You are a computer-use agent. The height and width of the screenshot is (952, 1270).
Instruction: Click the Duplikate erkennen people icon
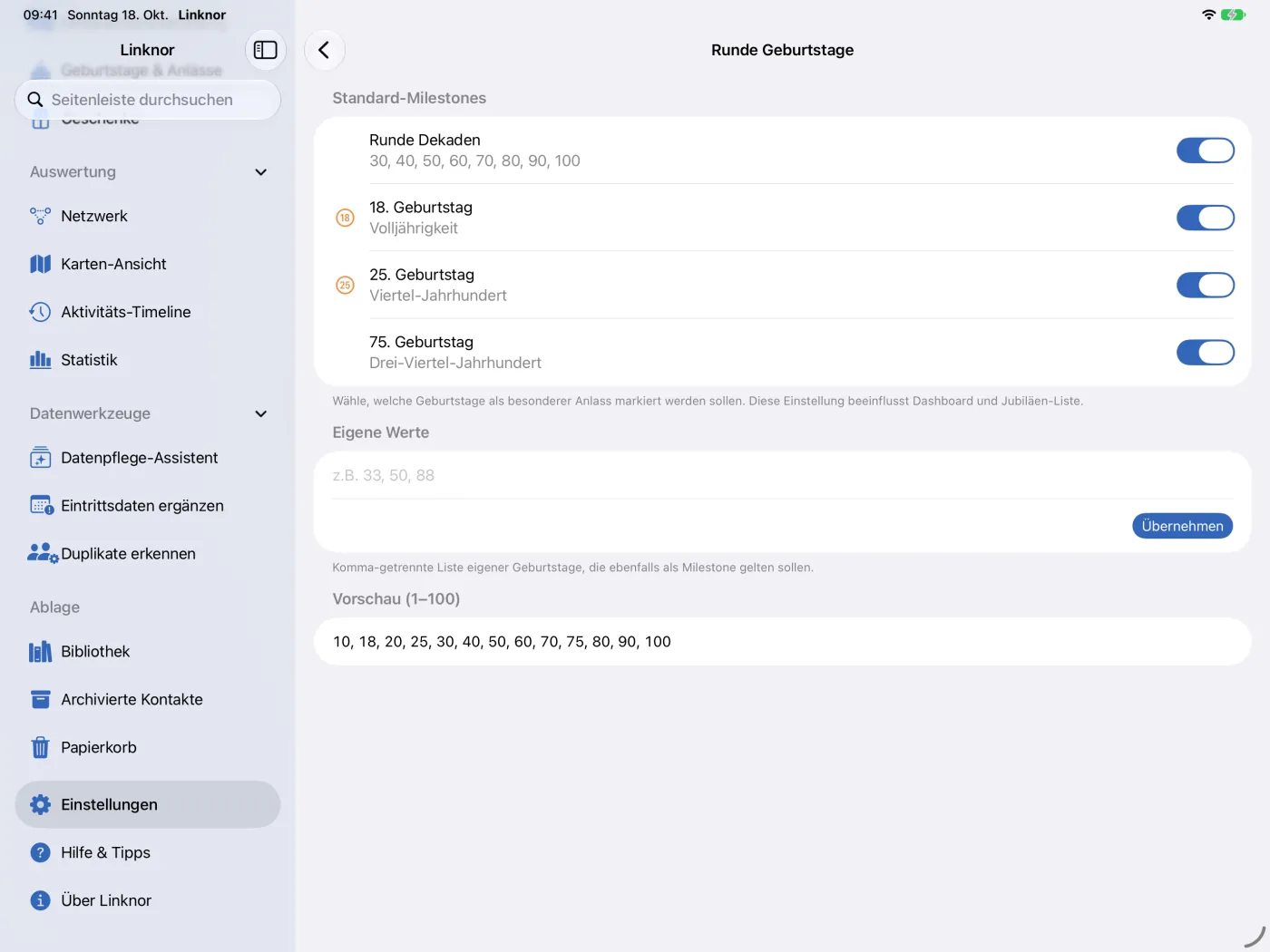point(43,554)
